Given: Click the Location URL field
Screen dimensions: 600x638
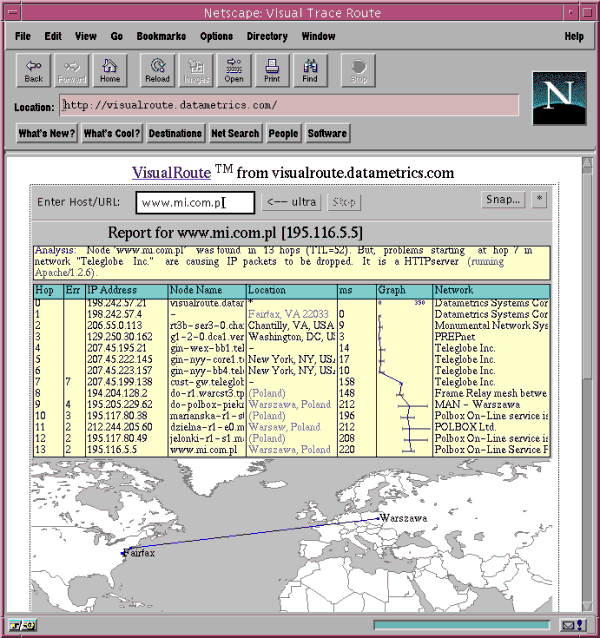Looking at the screenshot, I should (x=289, y=105).
